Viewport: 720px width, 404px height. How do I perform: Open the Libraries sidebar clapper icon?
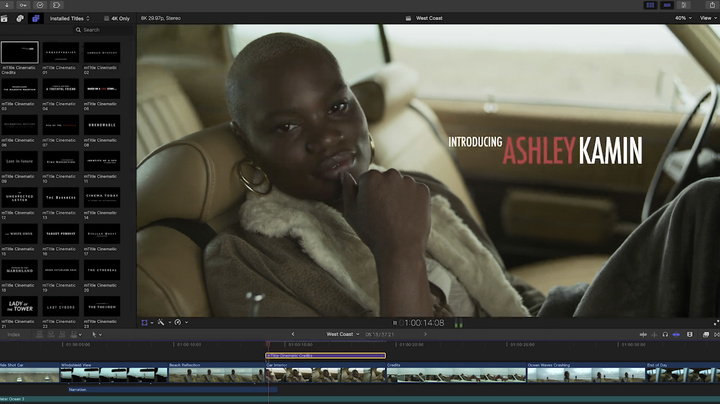4,18
